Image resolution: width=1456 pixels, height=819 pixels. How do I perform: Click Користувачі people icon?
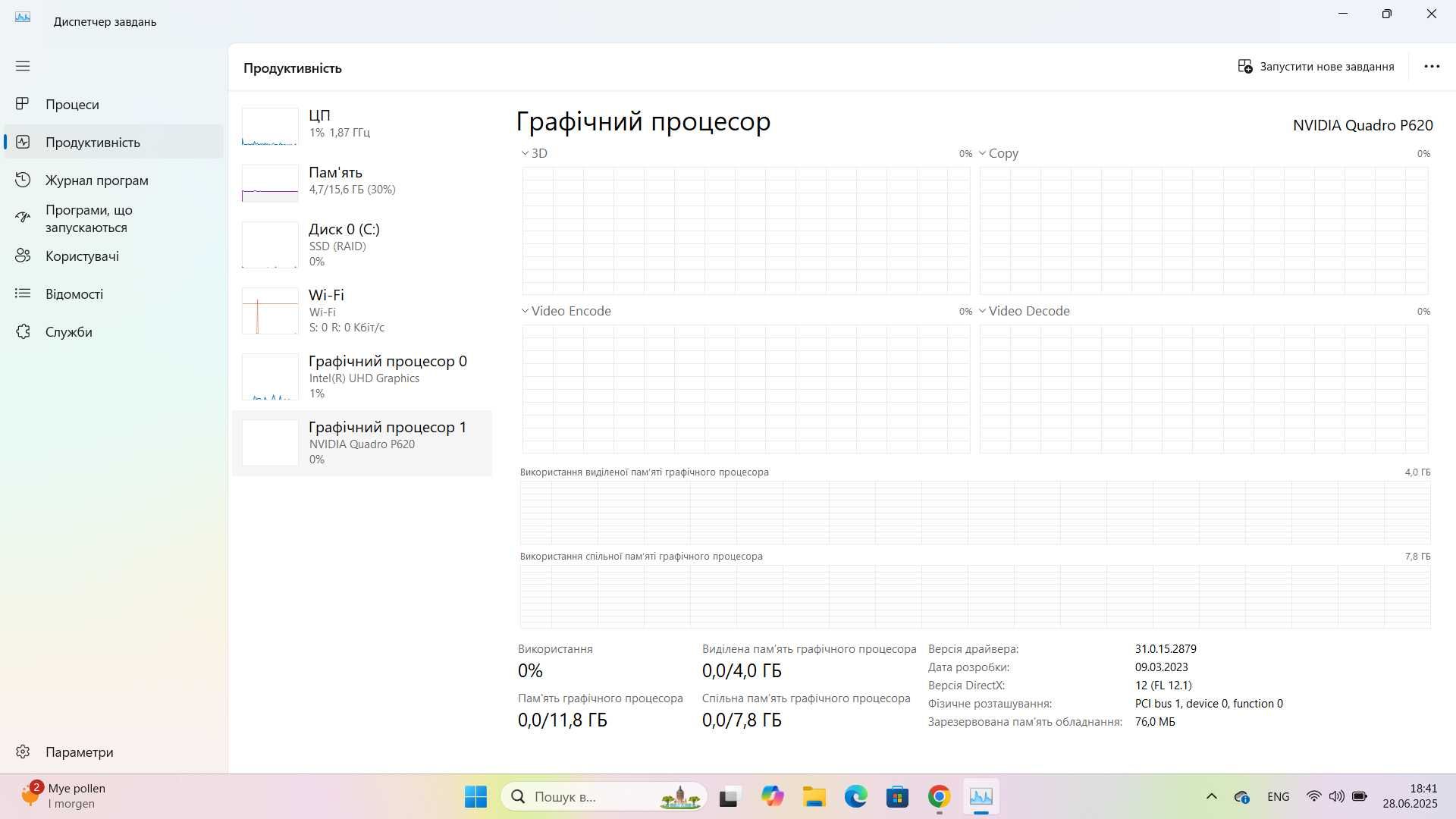23,256
